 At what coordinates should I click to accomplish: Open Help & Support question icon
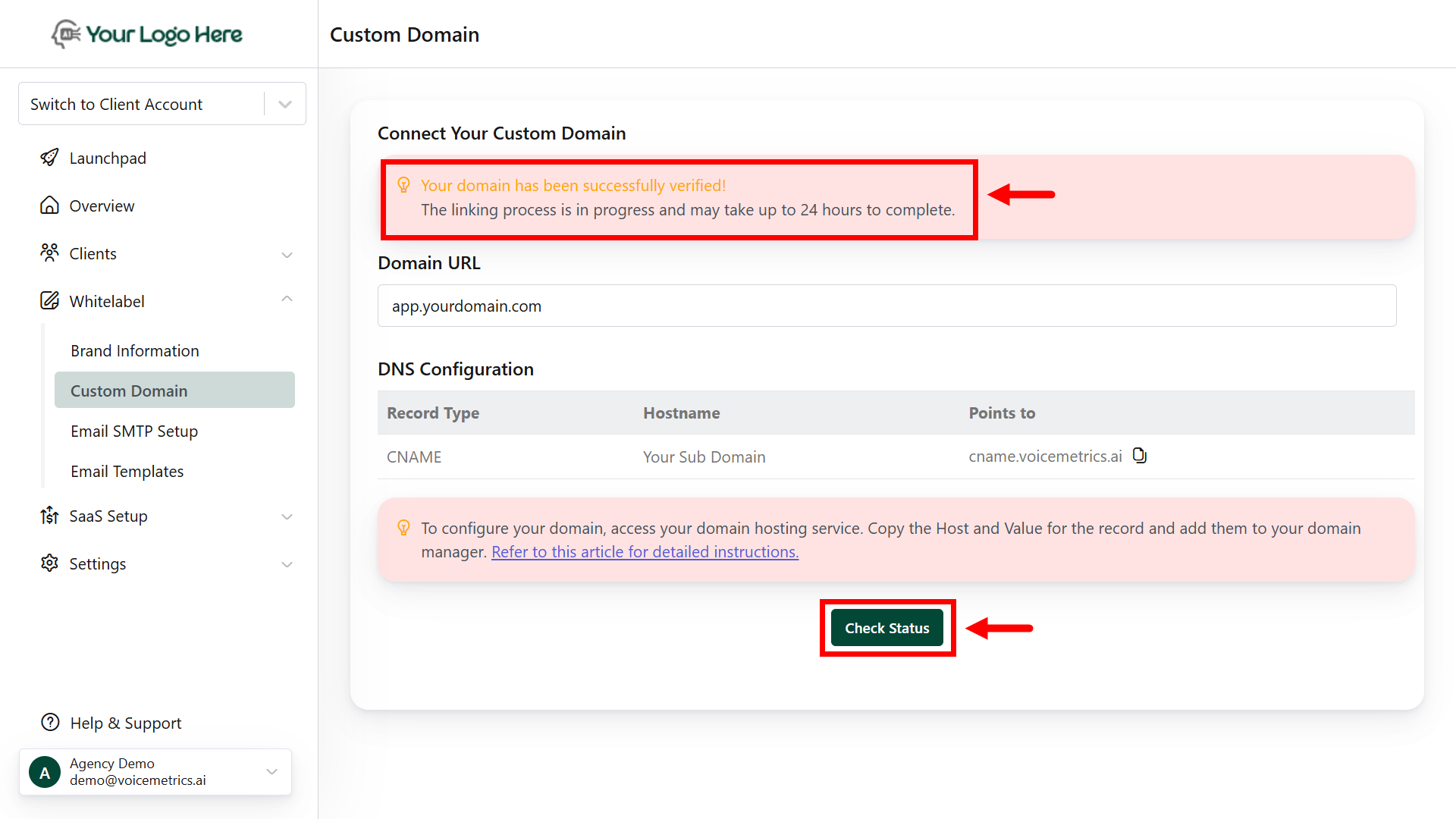click(49, 722)
